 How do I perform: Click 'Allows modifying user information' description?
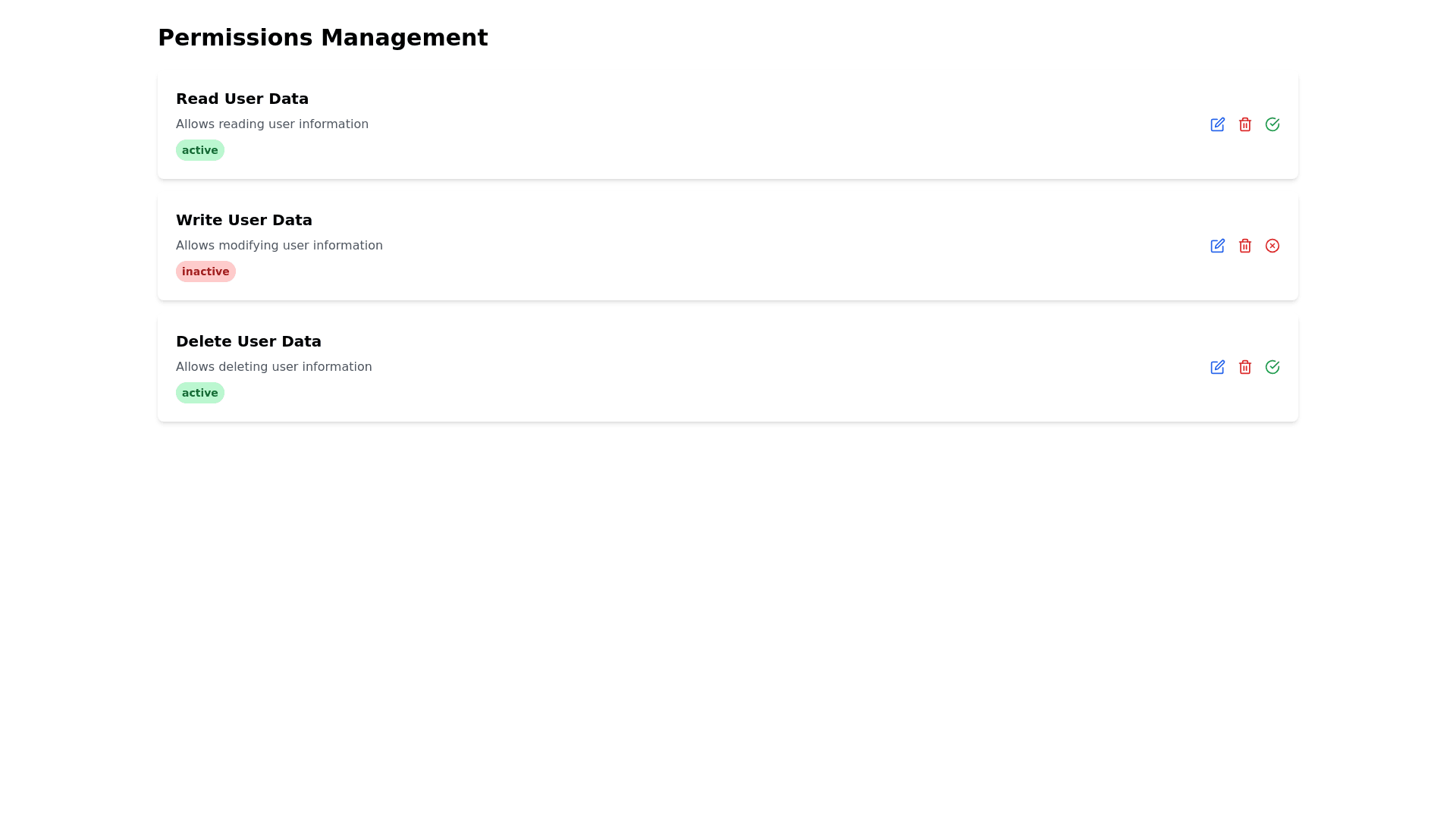[x=278, y=245]
